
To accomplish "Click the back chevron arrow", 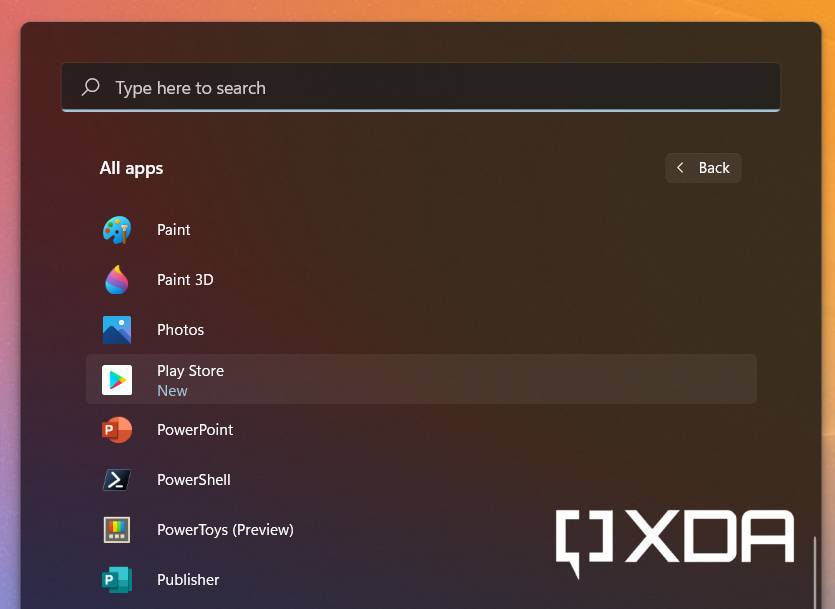I will coord(681,168).
